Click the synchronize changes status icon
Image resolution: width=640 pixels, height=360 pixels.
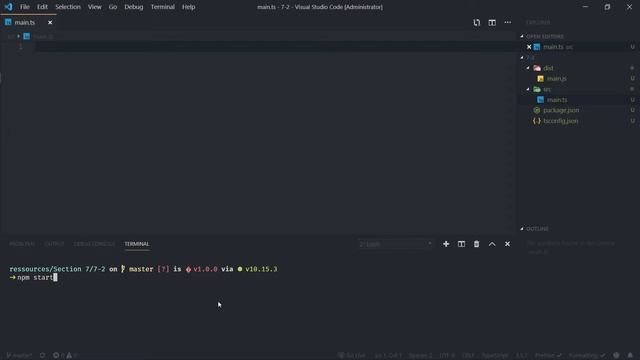(42, 356)
